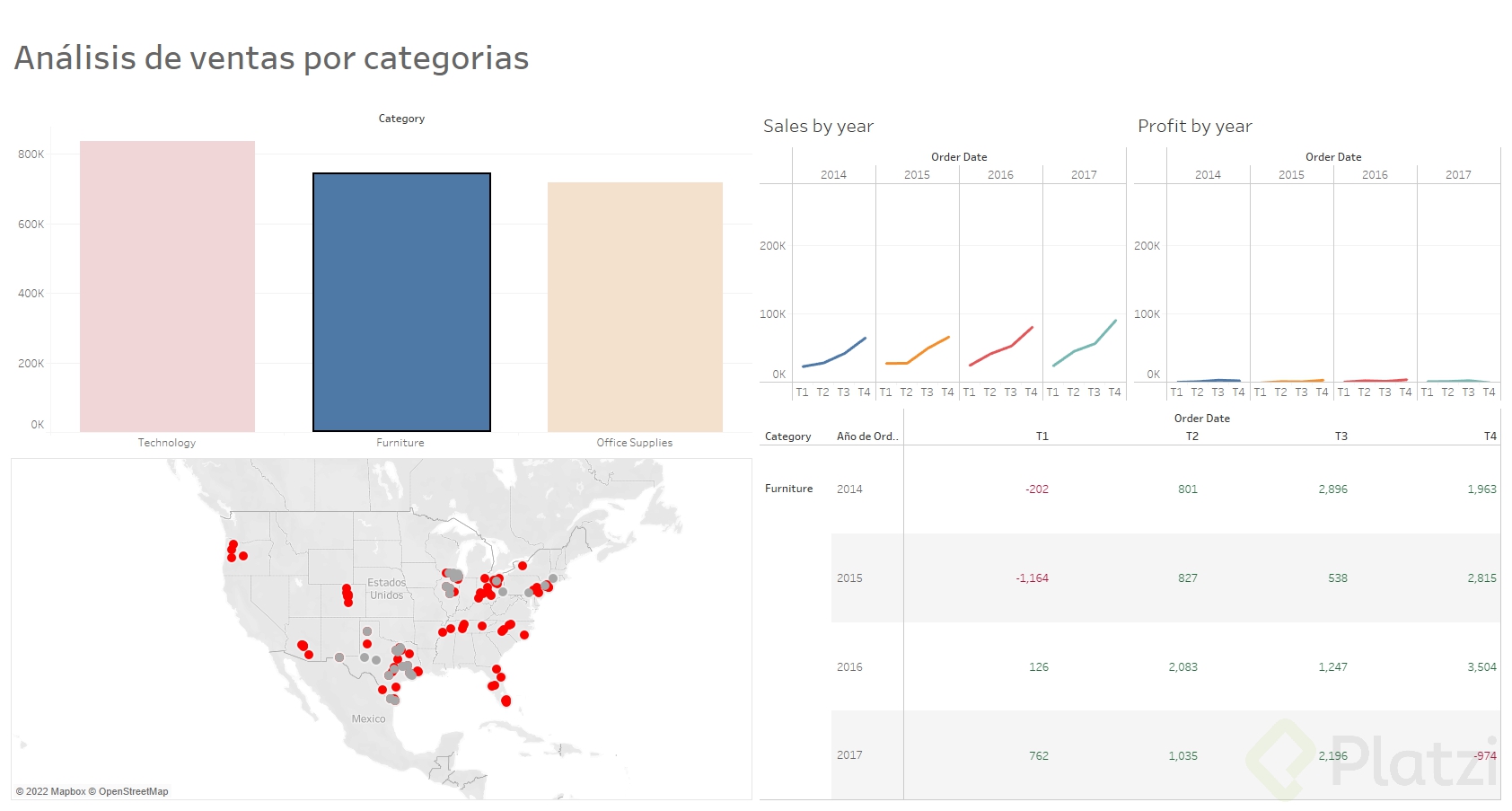Select the 3,504 profit value cell
Screen dimensions: 1512x811
tap(1481, 667)
